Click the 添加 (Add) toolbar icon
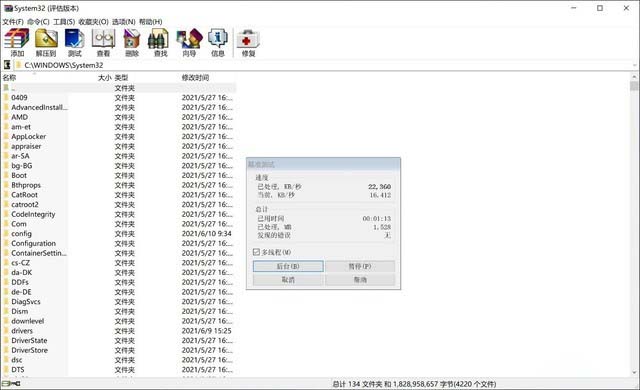Viewport: 640px width, 390px height. click(x=17, y=42)
